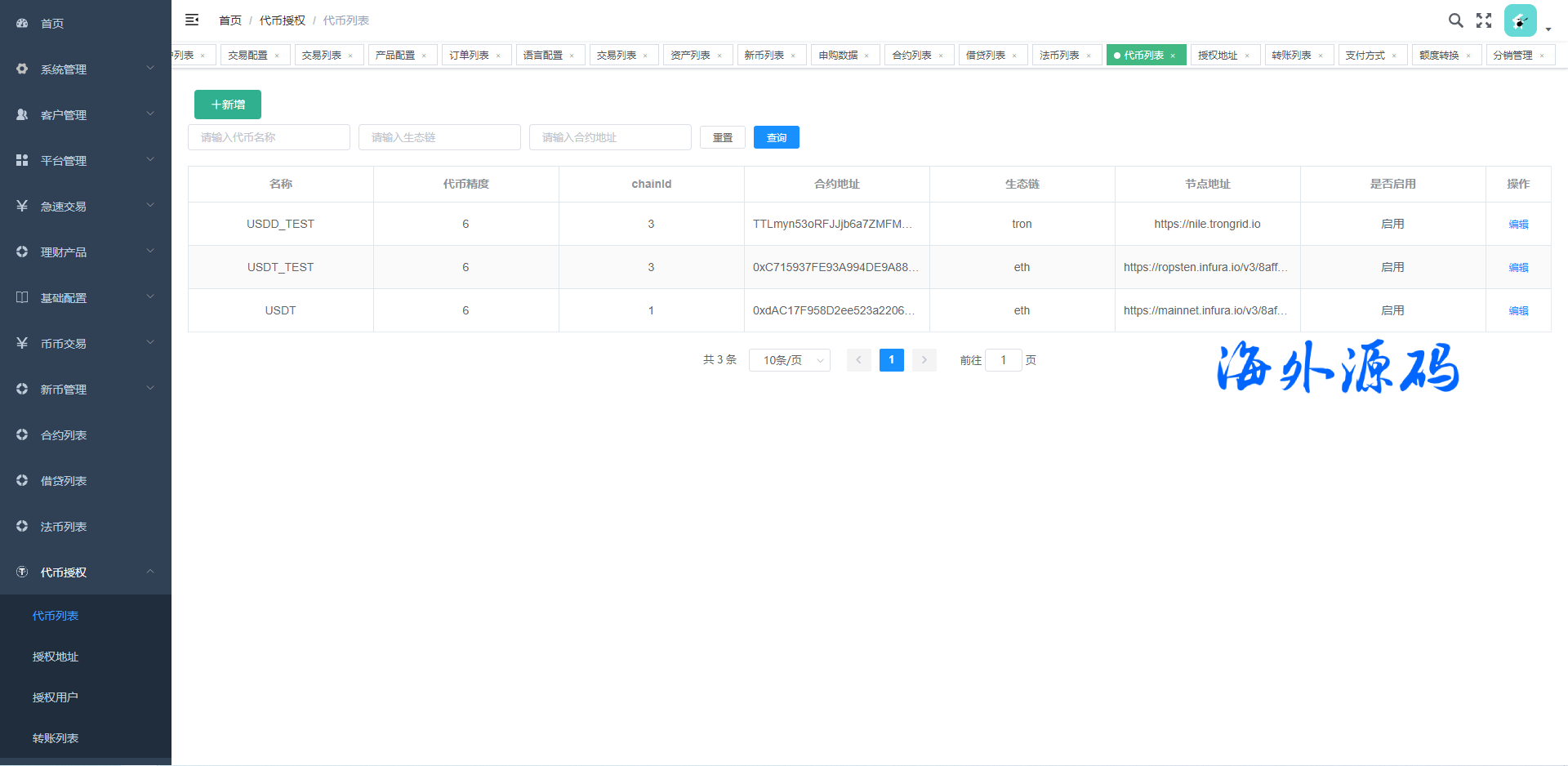Click the 重置 reset button
This screenshot has height=766, width=1568.
tap(722, 137)
